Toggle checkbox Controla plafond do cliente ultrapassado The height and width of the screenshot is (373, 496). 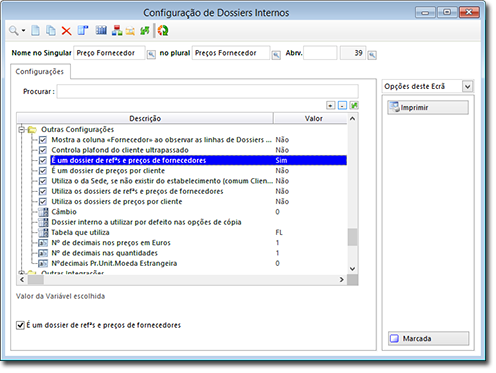(43, 150)
